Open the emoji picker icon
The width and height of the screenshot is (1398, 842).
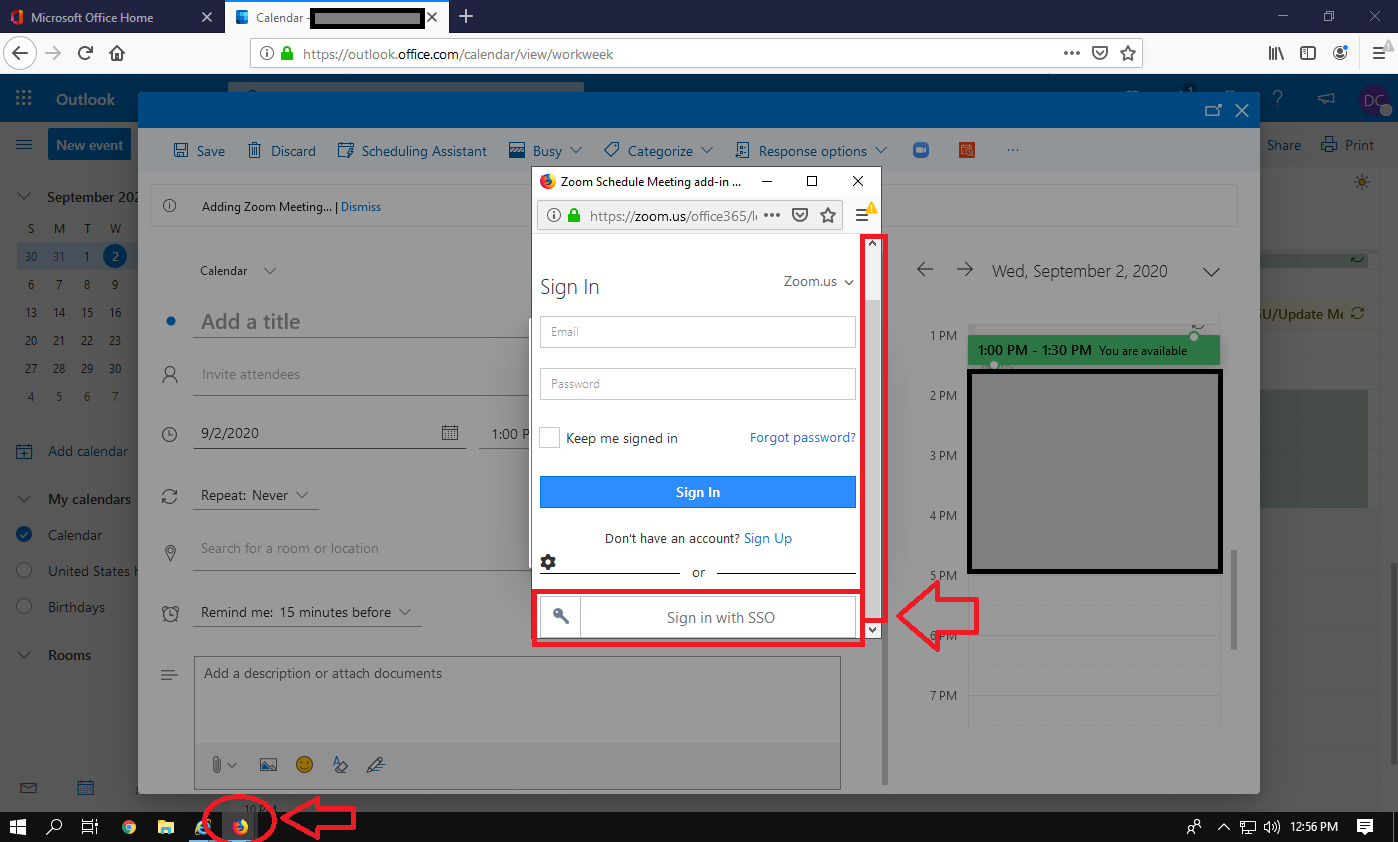tap(304, 764)
